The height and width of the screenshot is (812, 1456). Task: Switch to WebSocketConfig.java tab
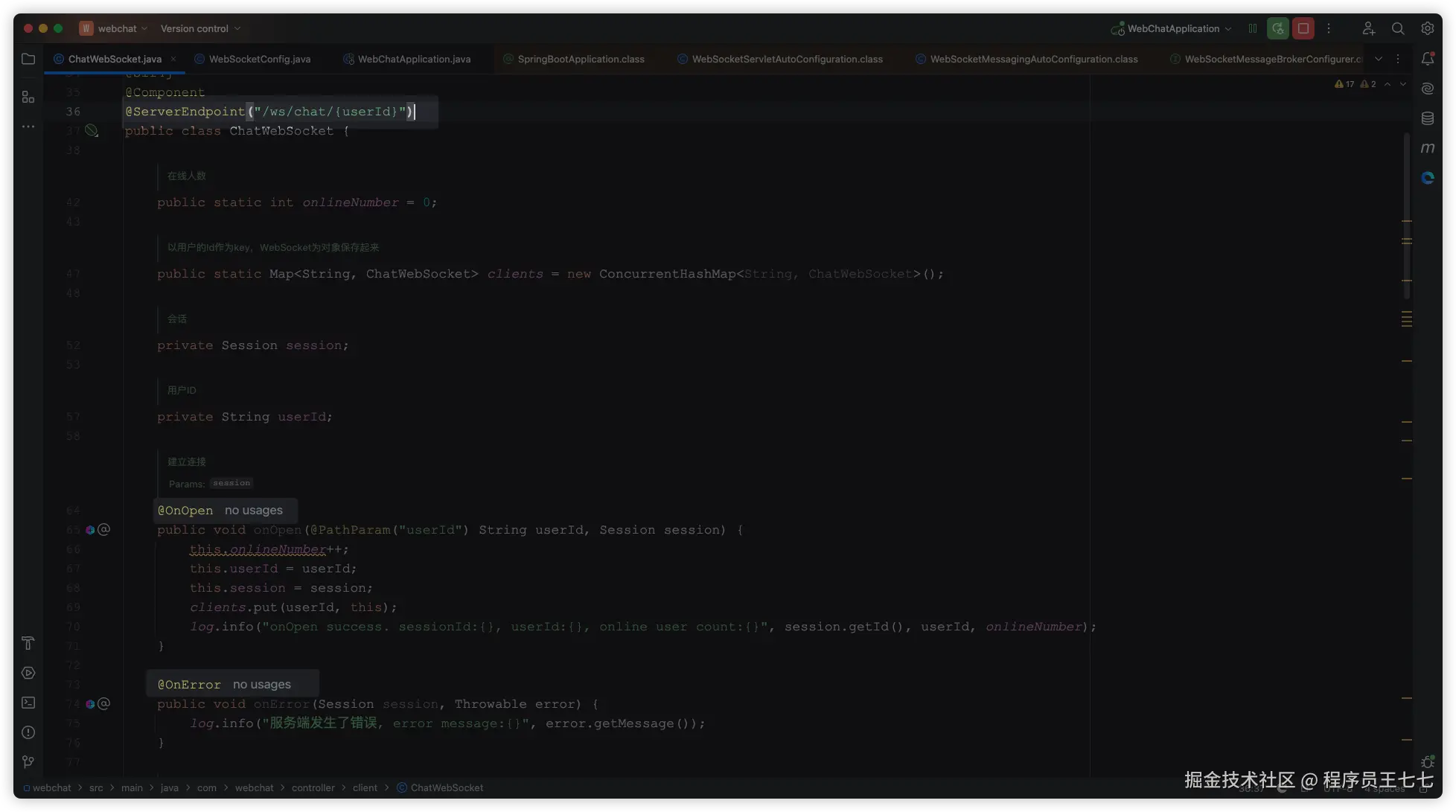tap(259, 59)
